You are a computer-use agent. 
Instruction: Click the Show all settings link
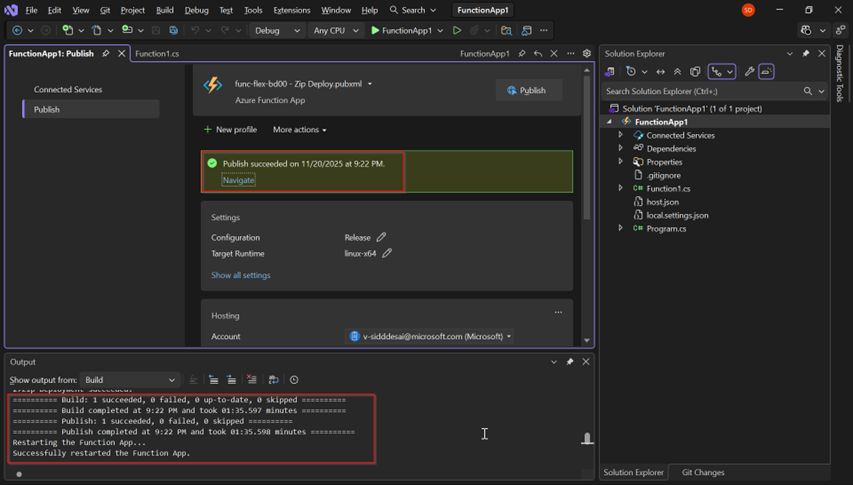[240, 275]
